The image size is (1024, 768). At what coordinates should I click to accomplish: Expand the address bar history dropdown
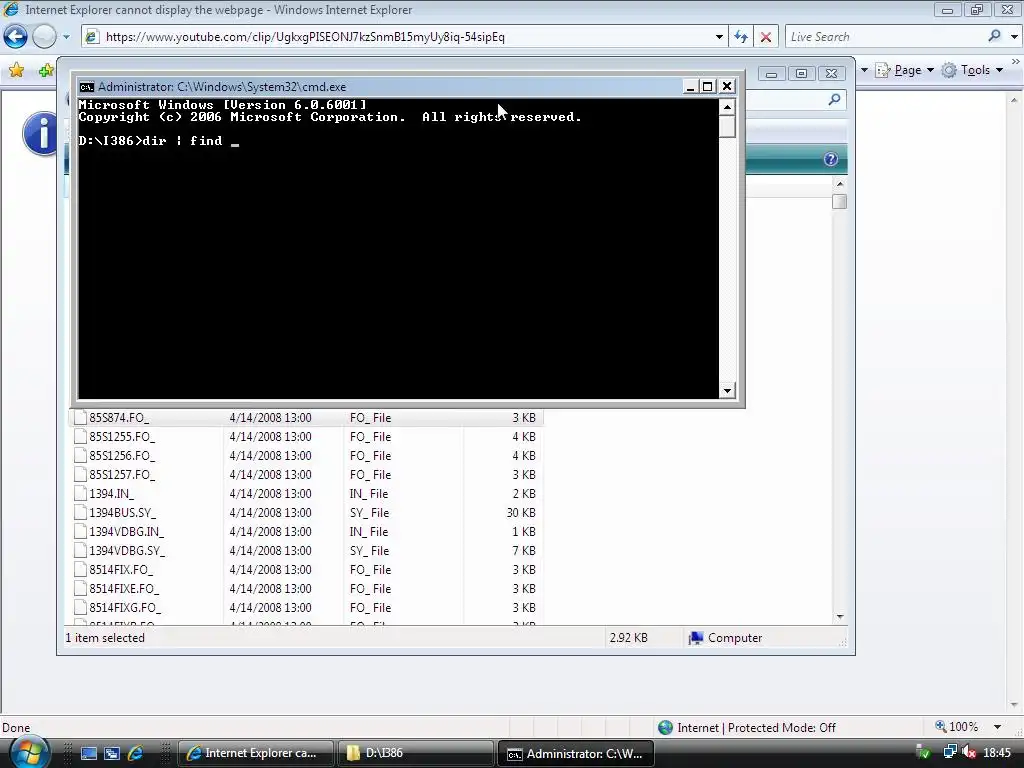click(719, 37)
